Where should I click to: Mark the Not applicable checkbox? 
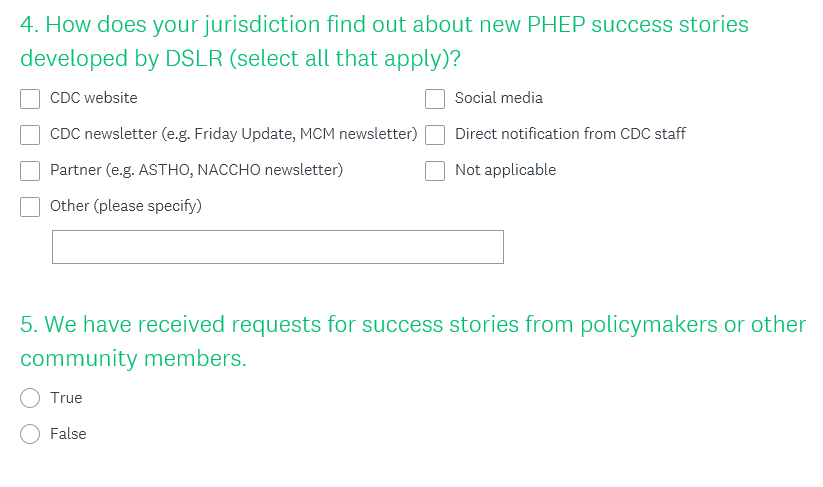tap(435, 171)
